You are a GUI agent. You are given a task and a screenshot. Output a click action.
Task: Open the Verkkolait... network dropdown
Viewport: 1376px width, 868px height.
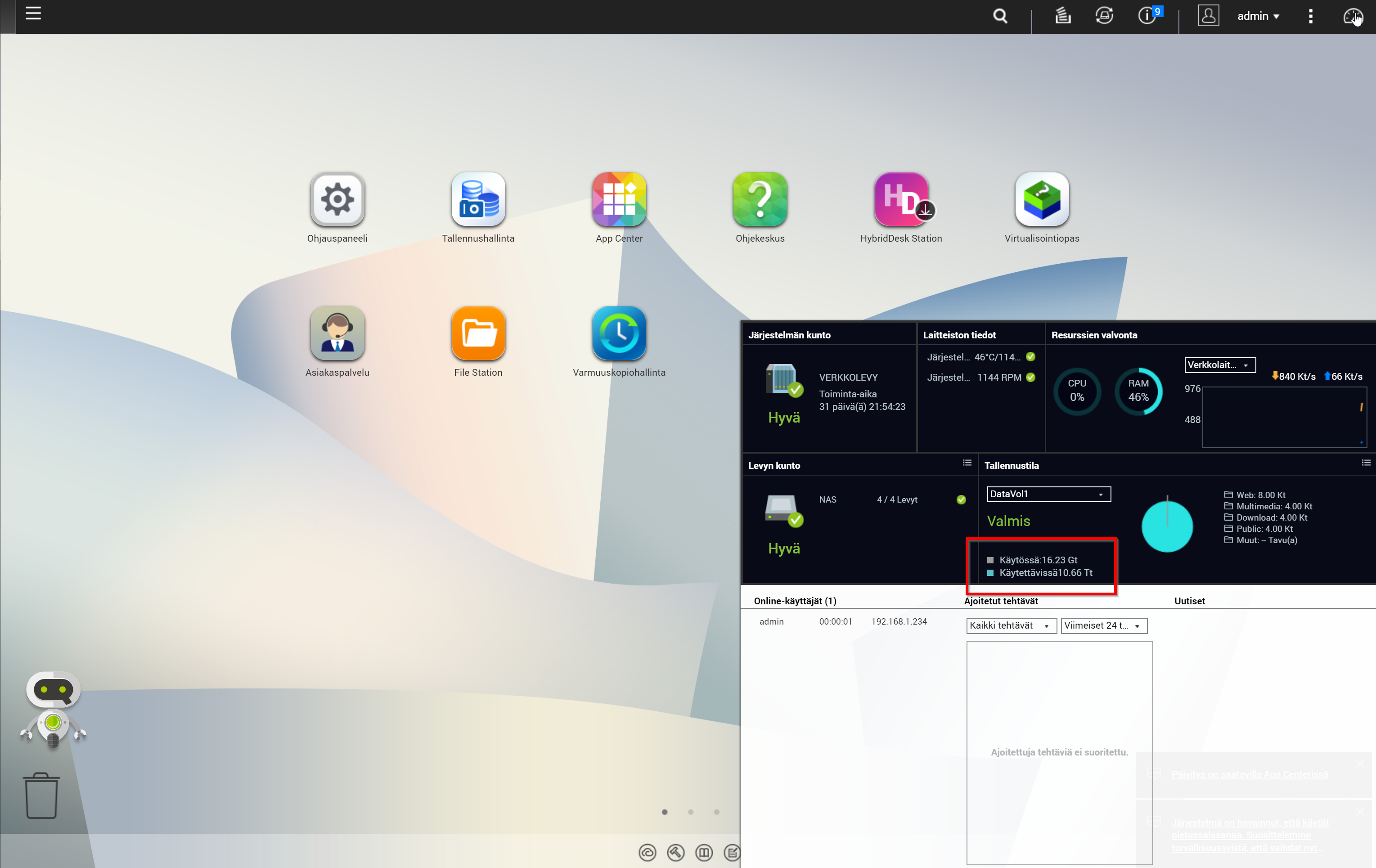point(1219,364)
